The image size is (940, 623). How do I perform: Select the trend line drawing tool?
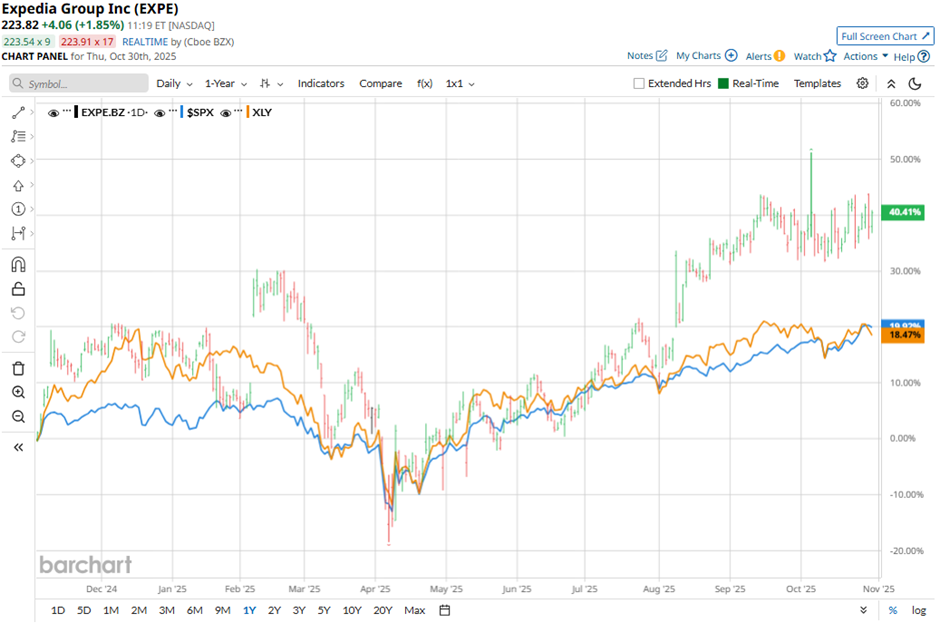pos(18,113)
